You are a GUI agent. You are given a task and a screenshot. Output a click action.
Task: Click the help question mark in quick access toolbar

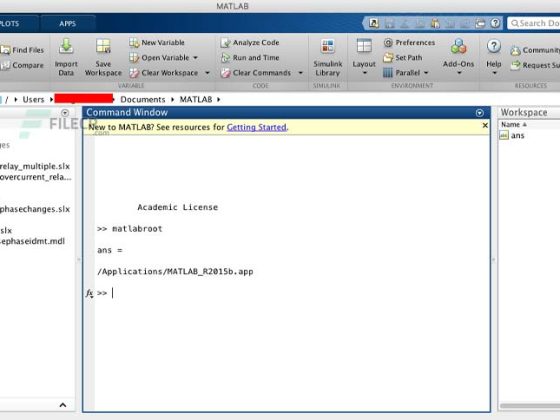495,23
